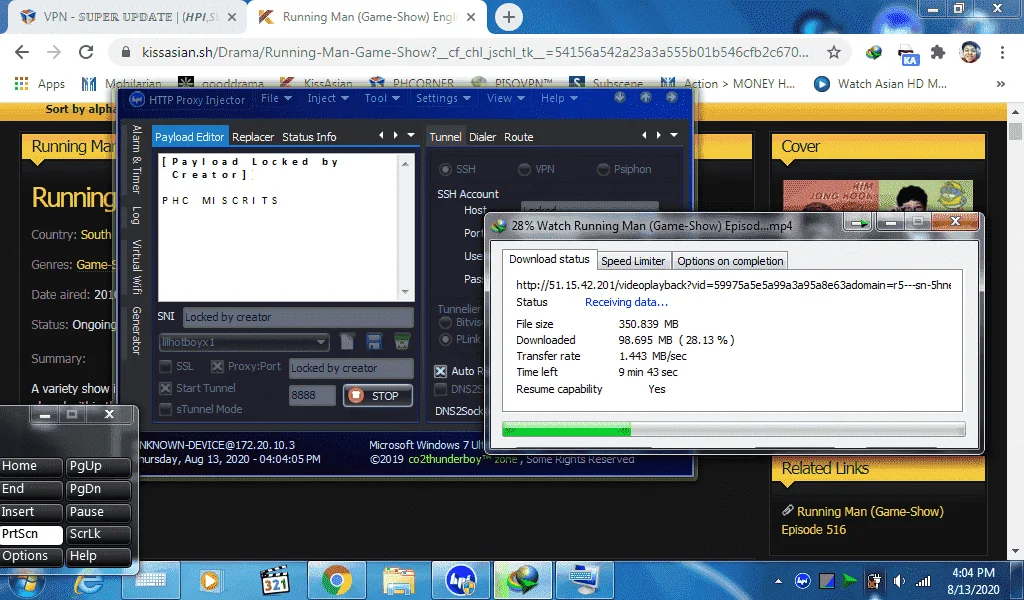Toggle the sTunnel Mode checkbox
This screenshot has width=1024, height=600.
(166, 409)
